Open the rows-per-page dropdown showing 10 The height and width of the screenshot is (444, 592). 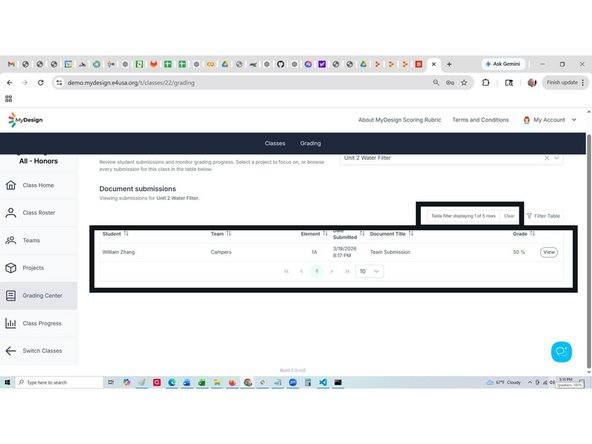[x=369, y=271]
